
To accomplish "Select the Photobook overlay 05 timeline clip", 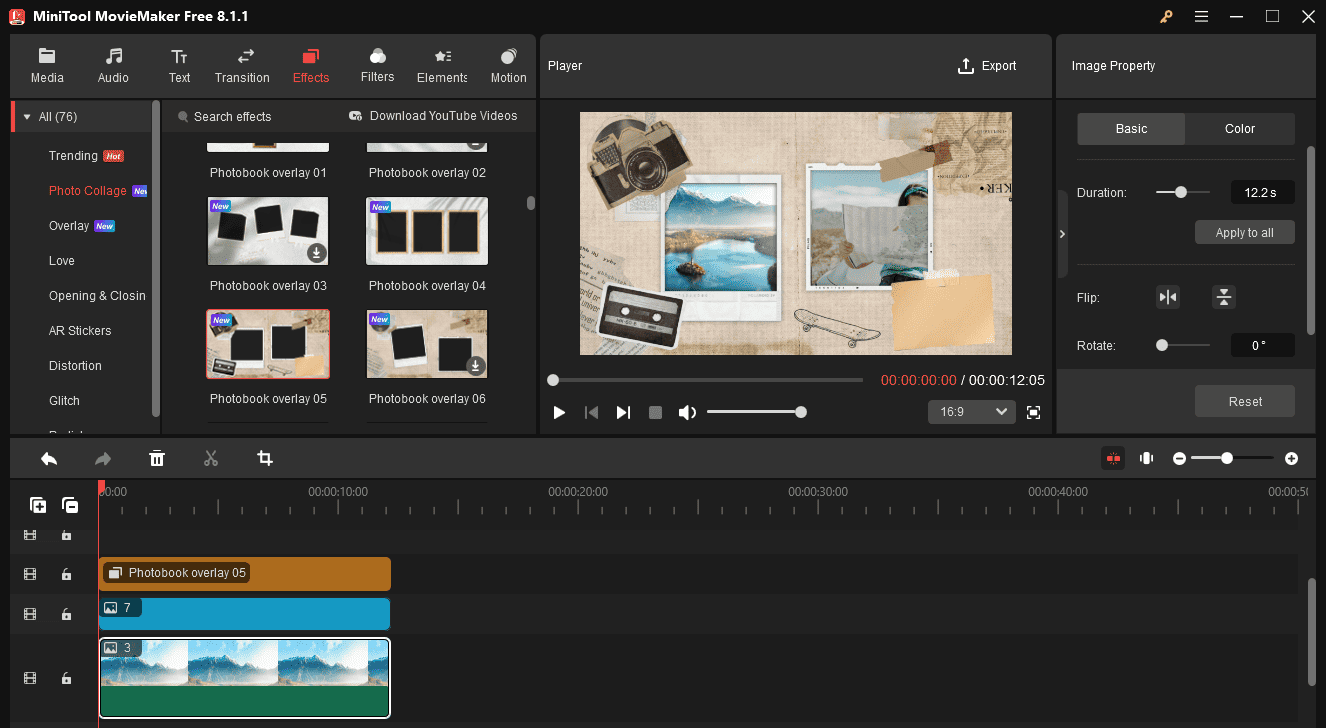I will [244, 574].
